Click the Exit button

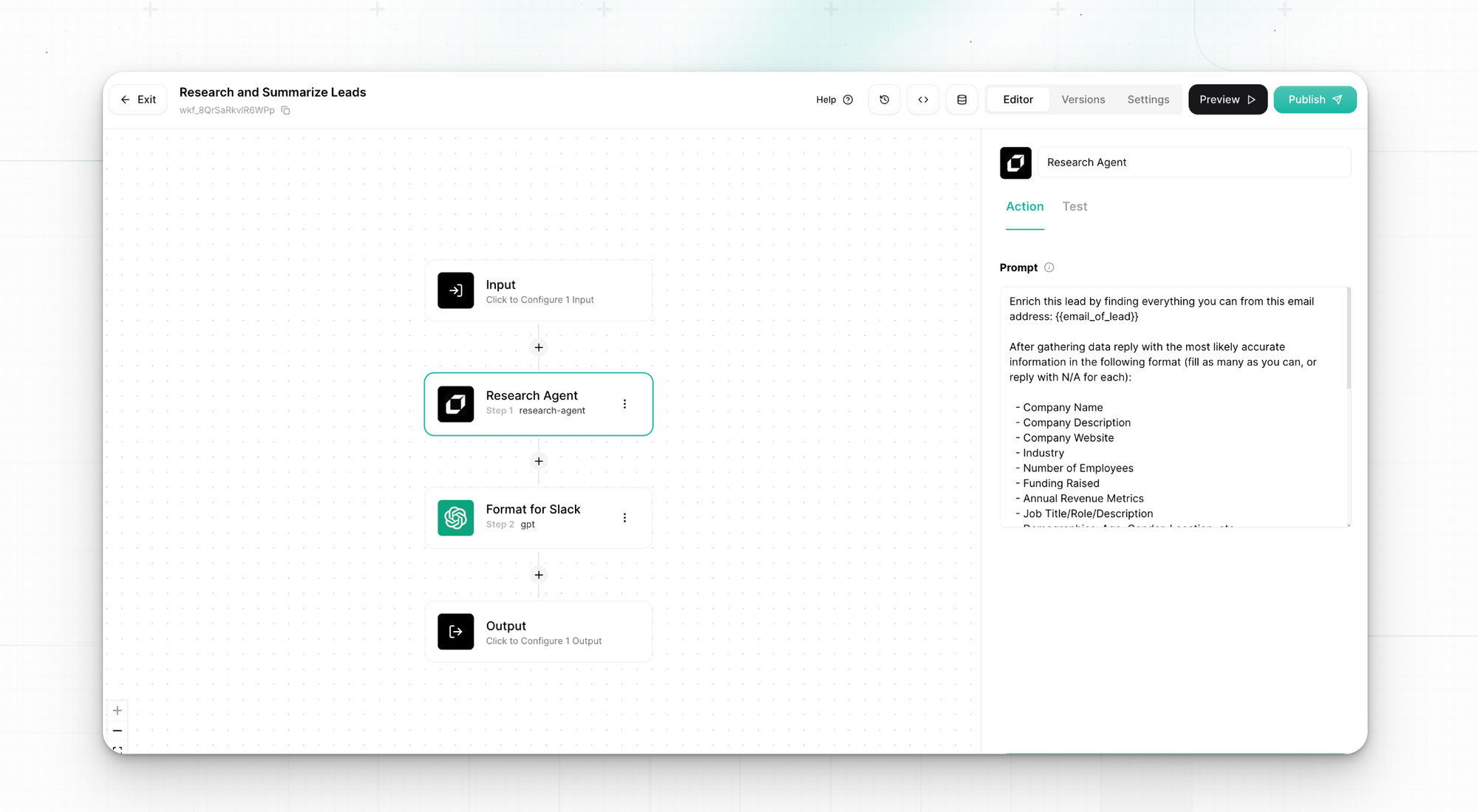(x=138, y=100)
